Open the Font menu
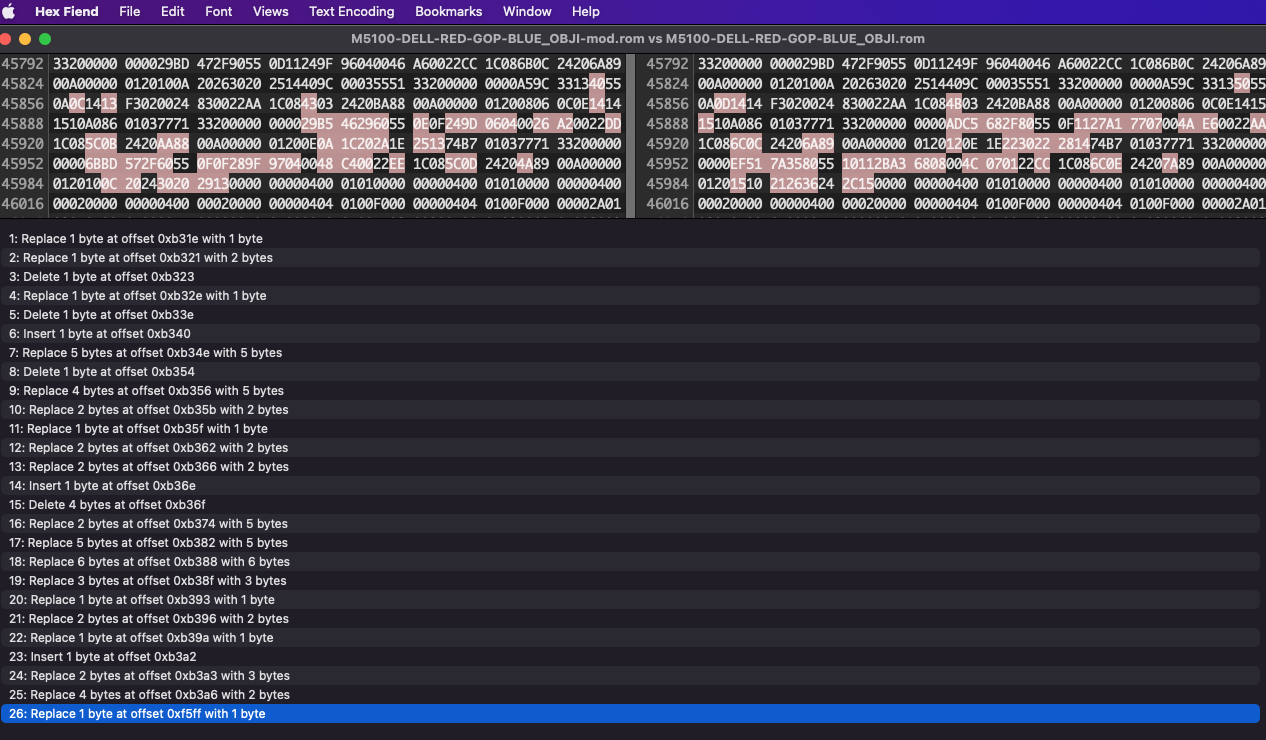Image resolution: width=1266 pixels, height=740 pixels. coord(218,12)
